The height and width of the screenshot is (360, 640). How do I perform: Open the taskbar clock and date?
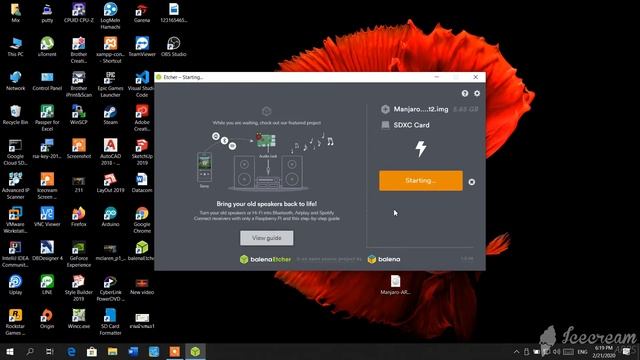[x=603, y=351]
